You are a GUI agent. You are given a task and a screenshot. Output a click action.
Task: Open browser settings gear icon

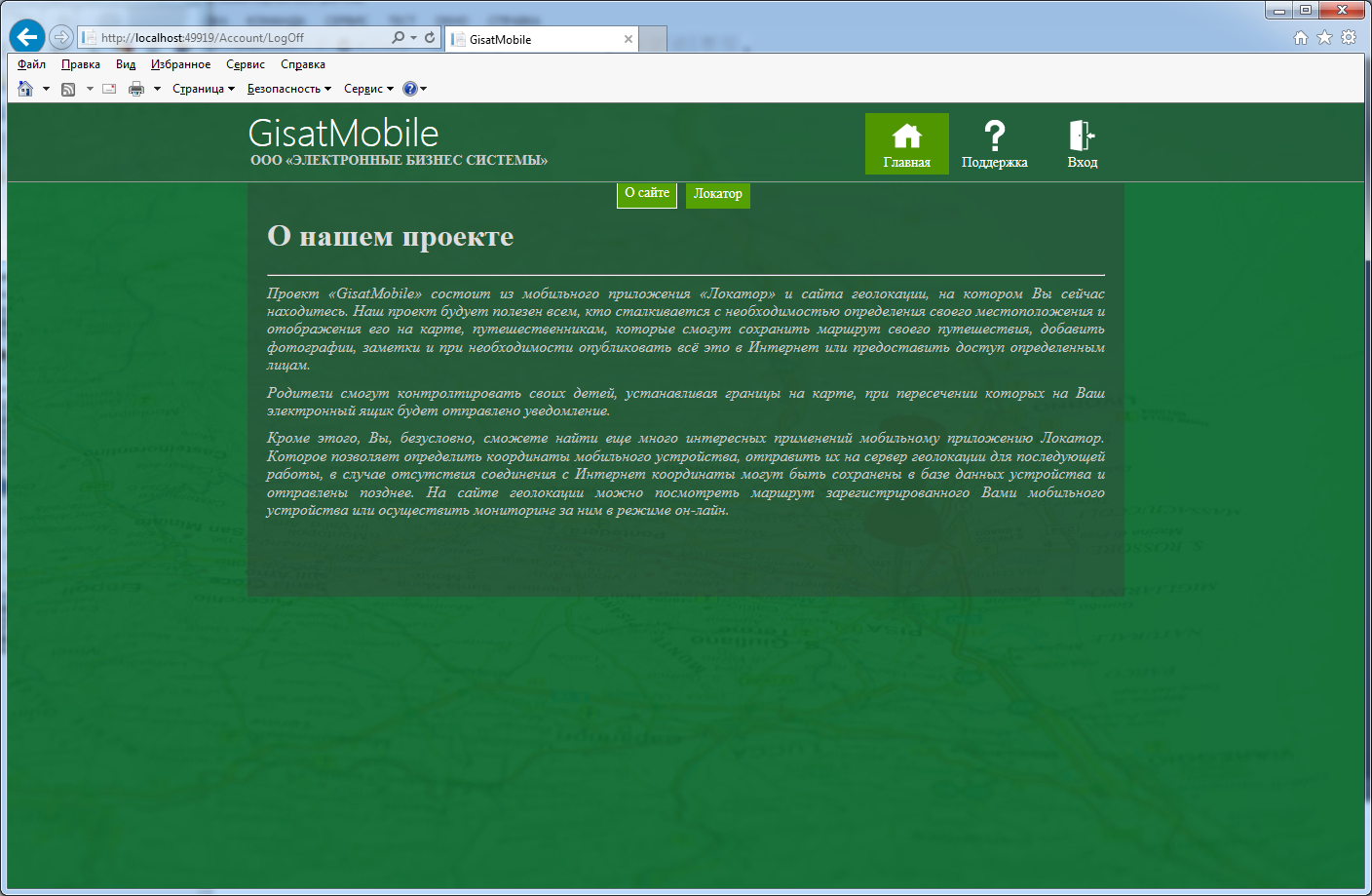click(x=1349, y=37)
